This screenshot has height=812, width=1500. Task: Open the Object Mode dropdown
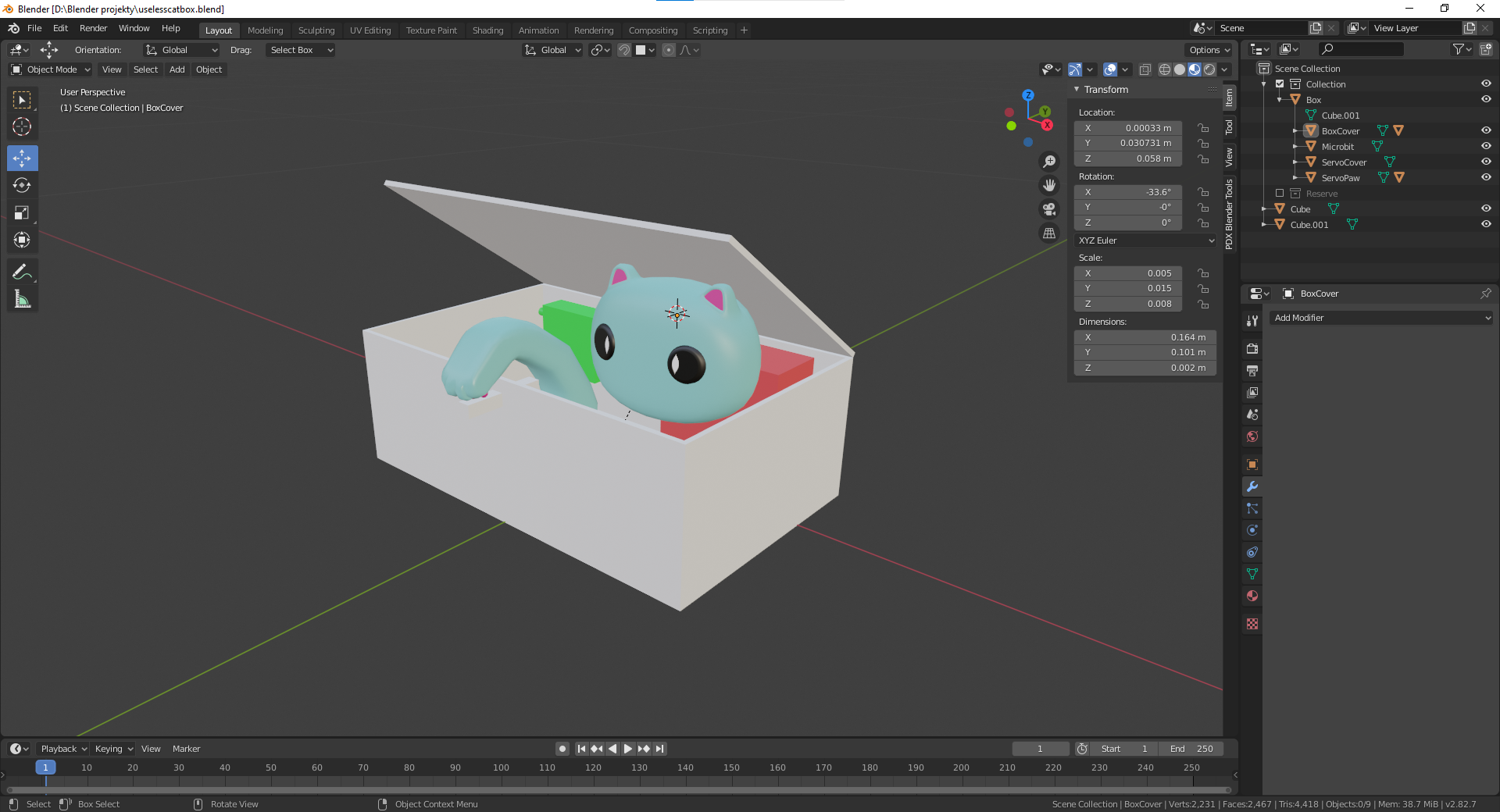(50, 69)
